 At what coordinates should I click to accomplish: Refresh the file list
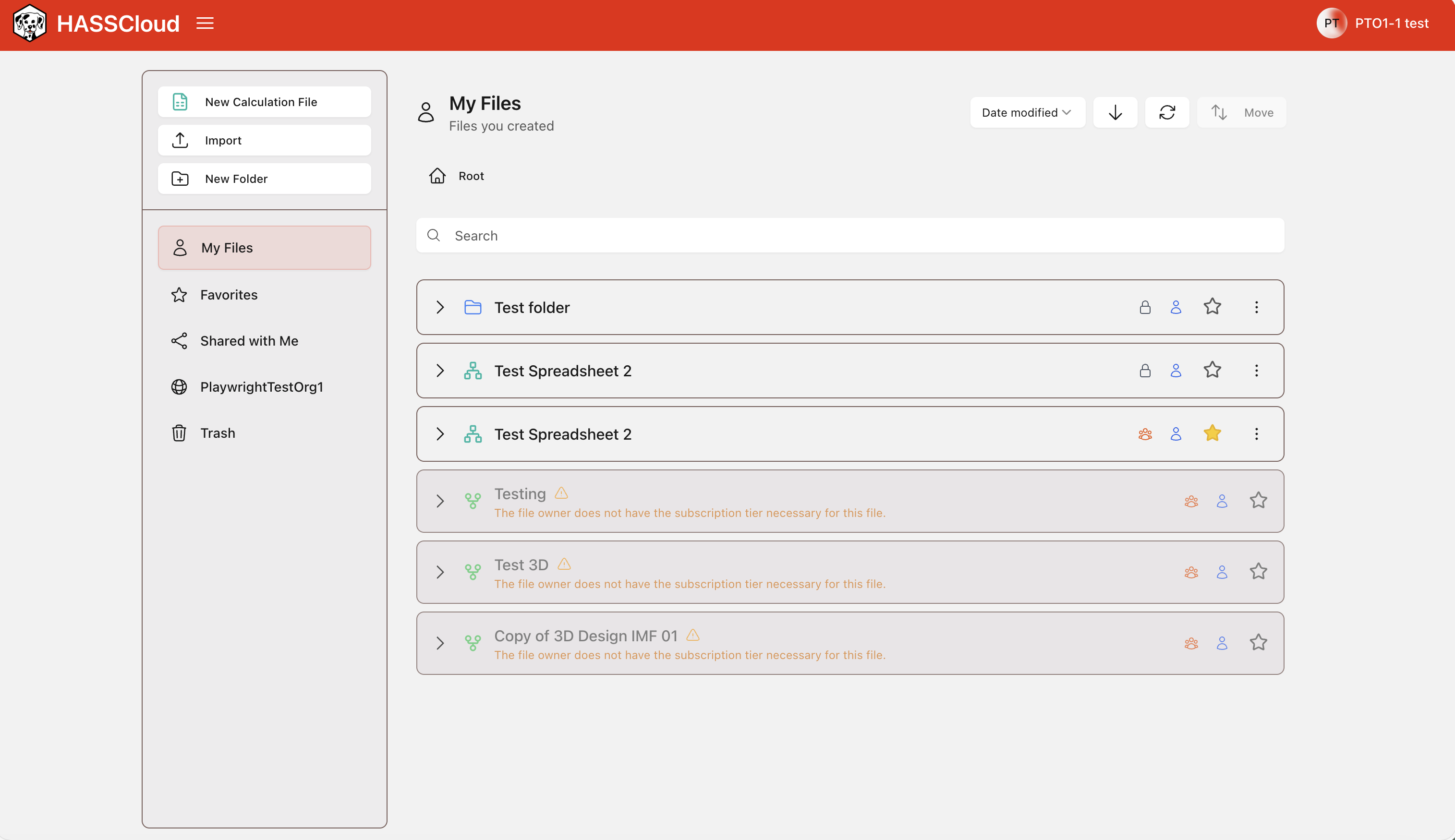(1166, 112)
